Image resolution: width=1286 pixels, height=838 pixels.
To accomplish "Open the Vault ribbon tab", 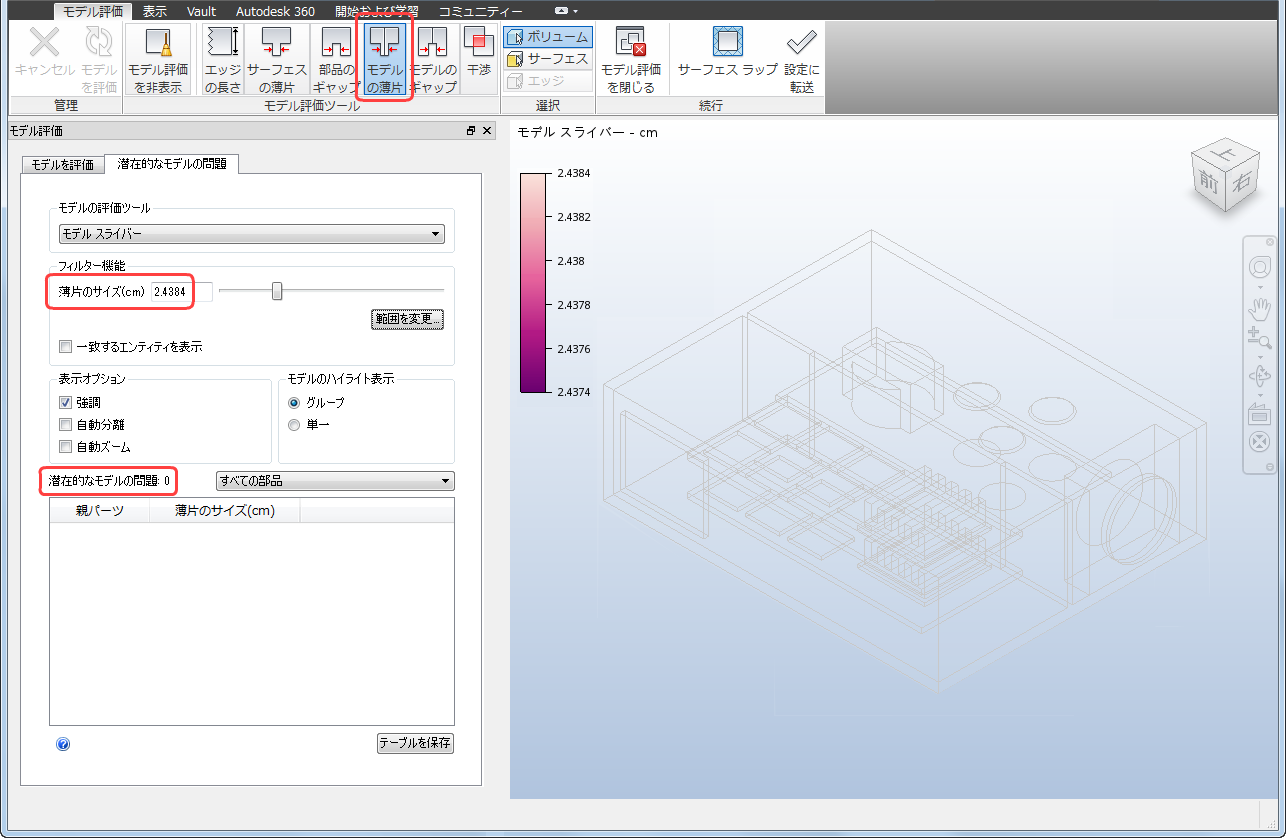I will pos(202,11).
